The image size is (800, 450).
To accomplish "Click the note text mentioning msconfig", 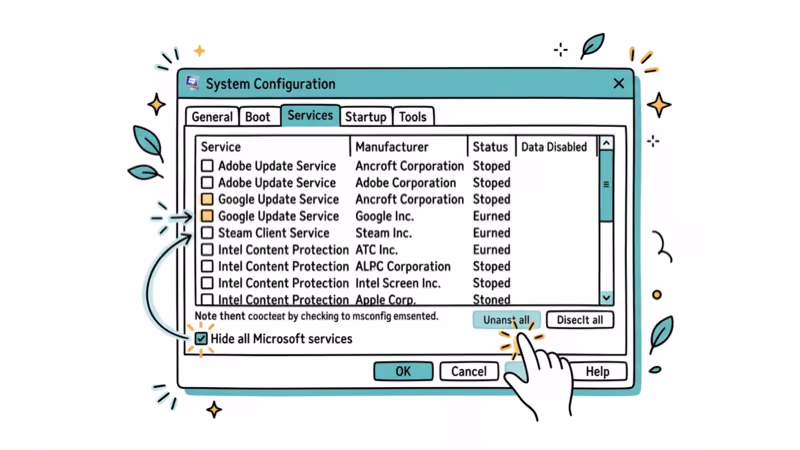I will (316, 316).
